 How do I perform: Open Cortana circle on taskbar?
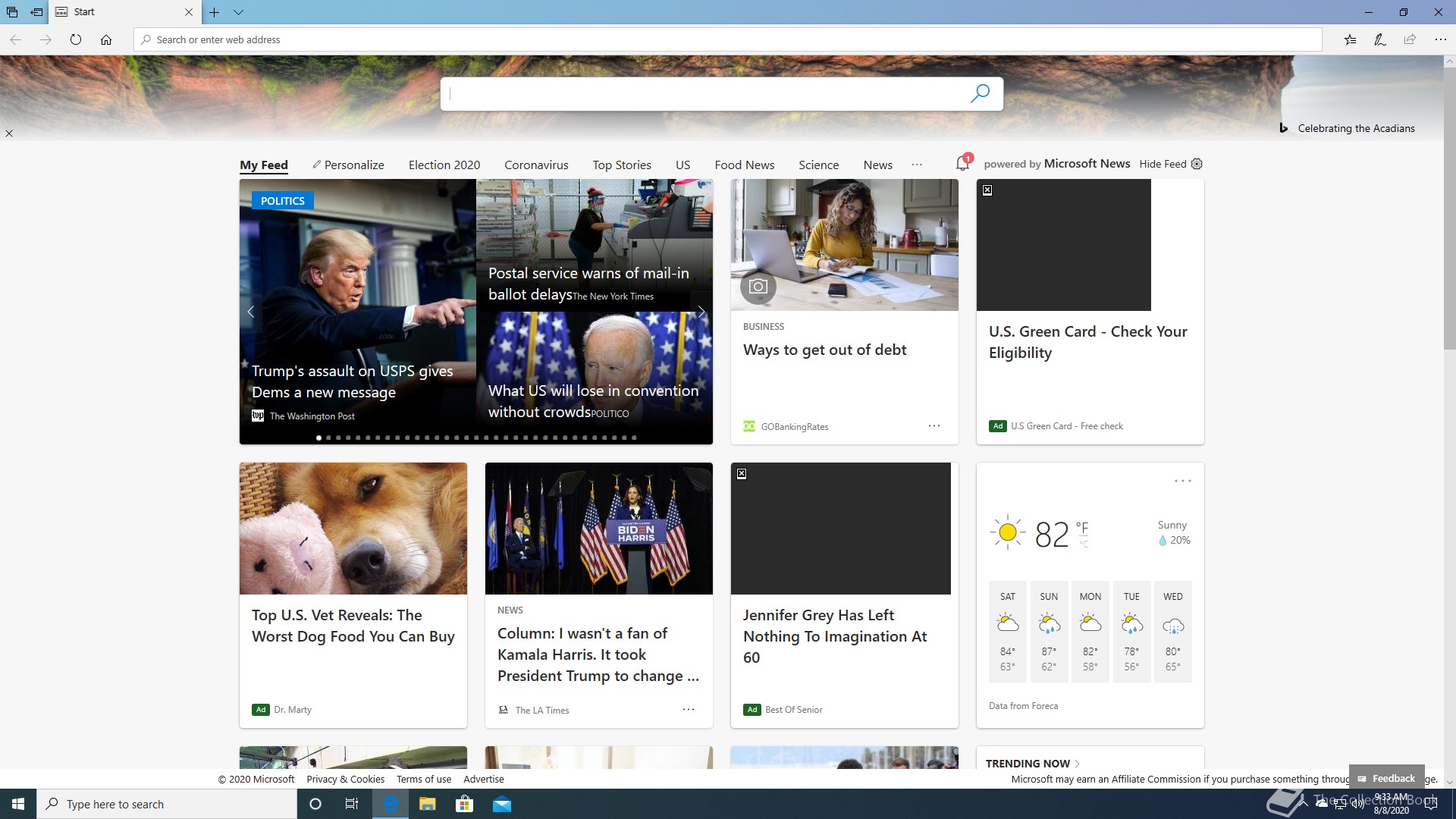click(x=315, y=804)
